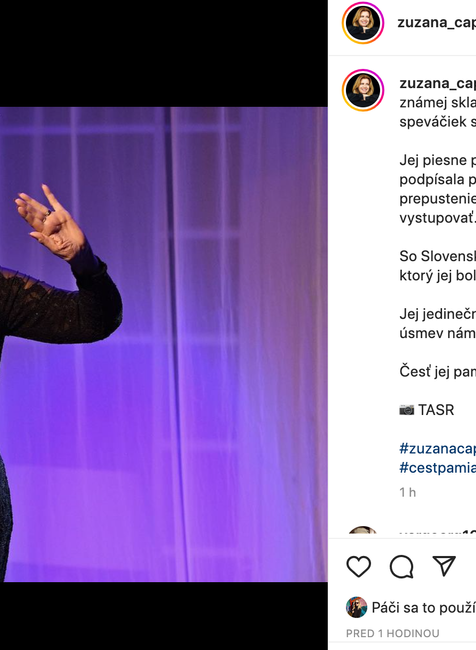
Task: Click the black sleeve in the photo
Action: click(x=62, y=305)
